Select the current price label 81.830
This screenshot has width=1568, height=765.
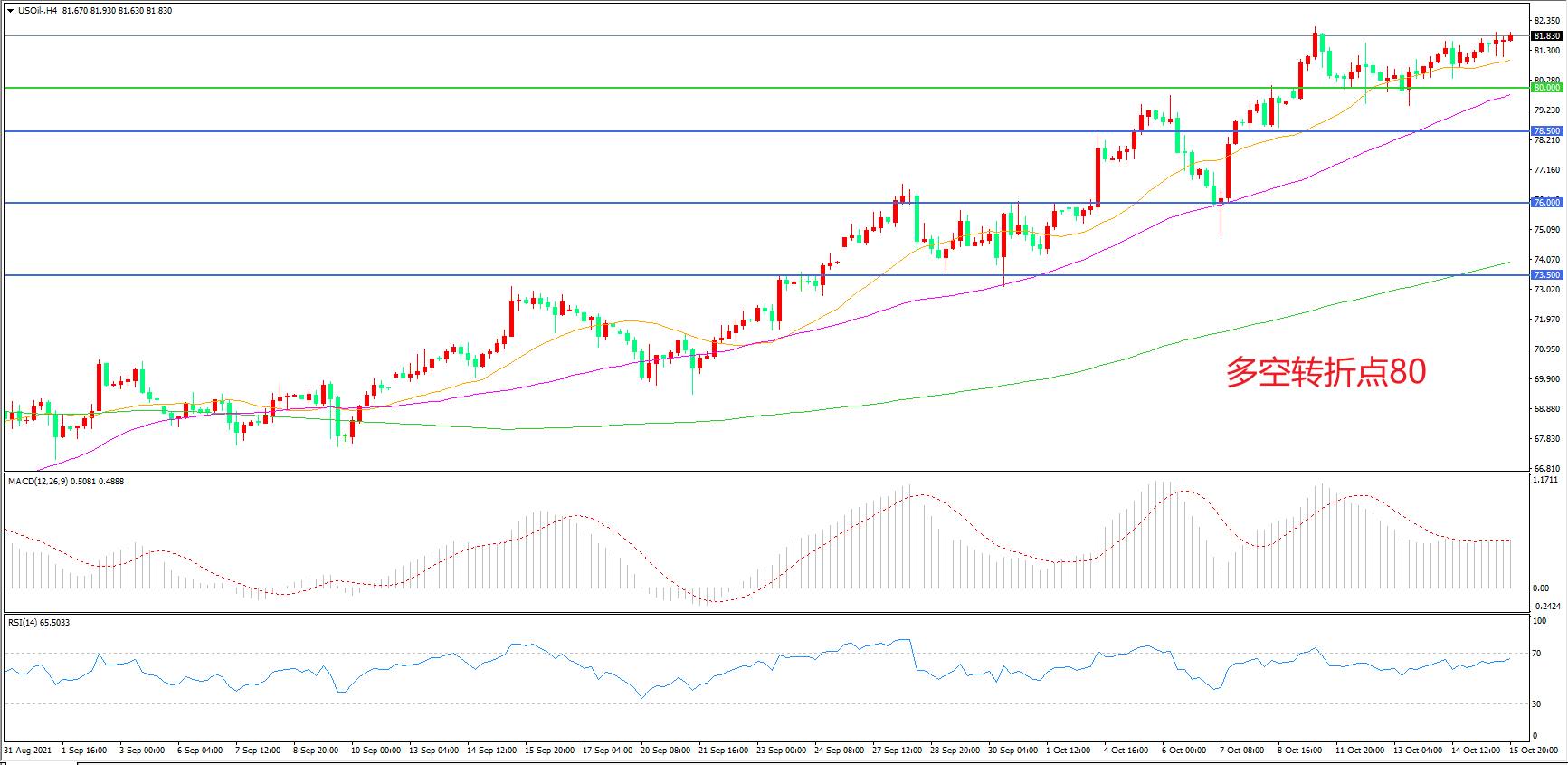click(x=1546, y=36)
